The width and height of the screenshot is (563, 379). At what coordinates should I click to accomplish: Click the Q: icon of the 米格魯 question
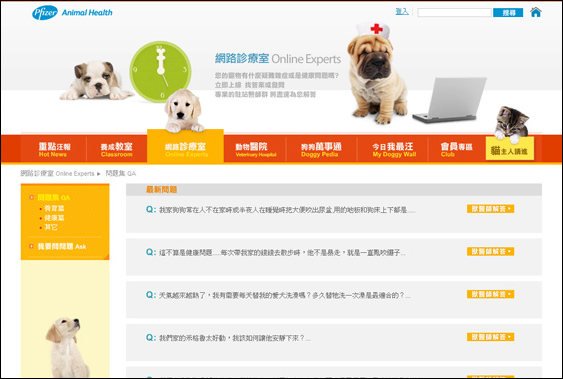[151, 338]
